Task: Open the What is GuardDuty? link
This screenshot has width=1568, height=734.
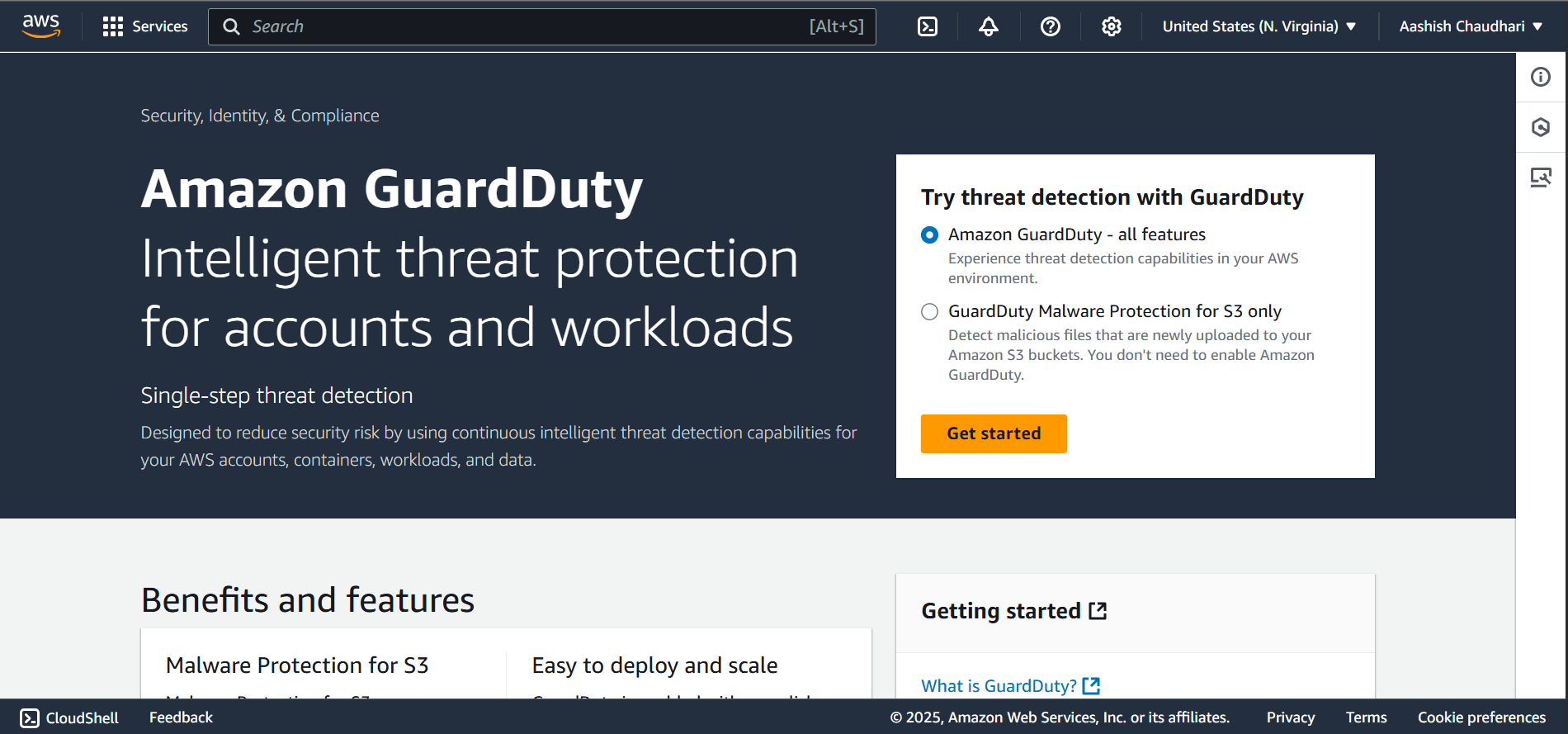Action: coord(1010,686)
